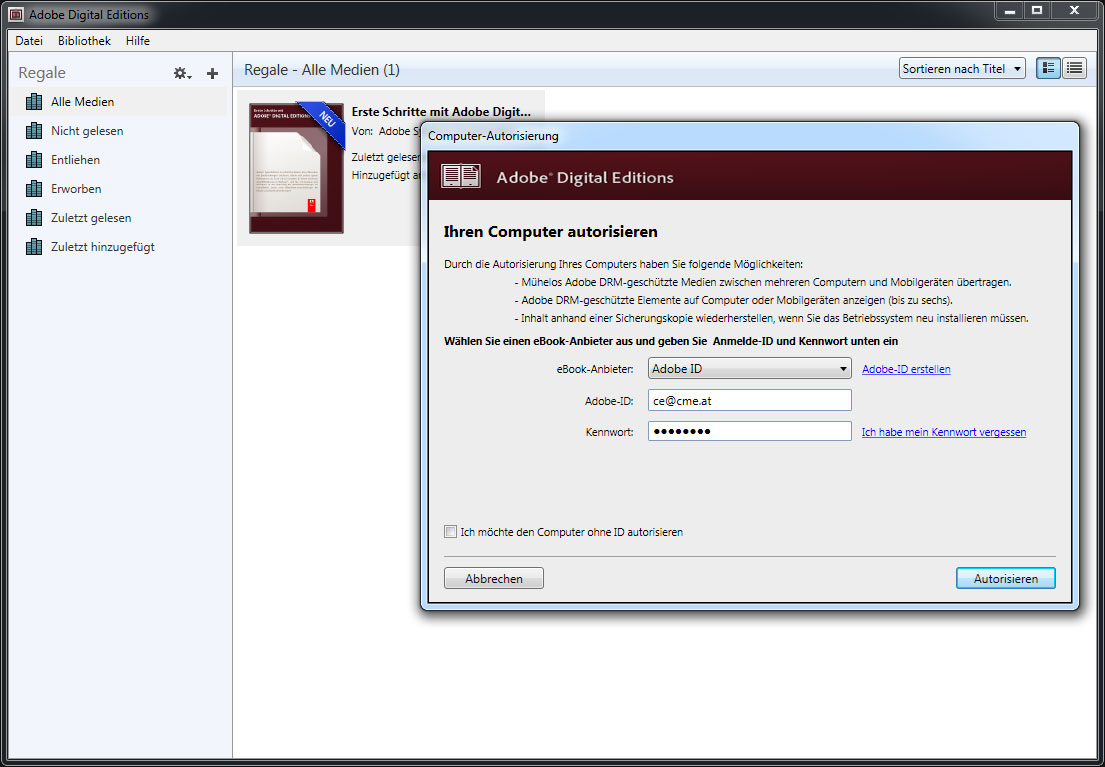Enable authorizing computer without ID checkbox
Viewport: 1105px width, 767px height.
(x=451, y=532)
